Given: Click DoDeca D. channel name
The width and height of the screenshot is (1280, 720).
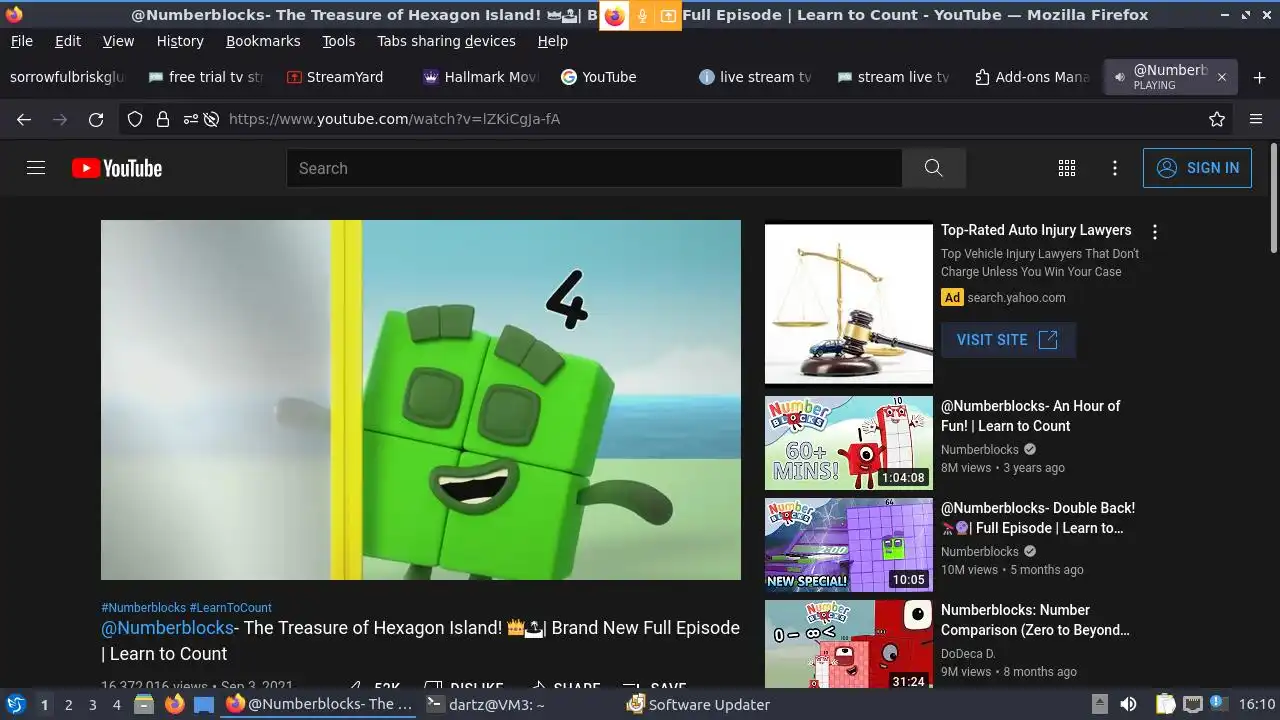Looking at the screenshot, I should (968, 654).
